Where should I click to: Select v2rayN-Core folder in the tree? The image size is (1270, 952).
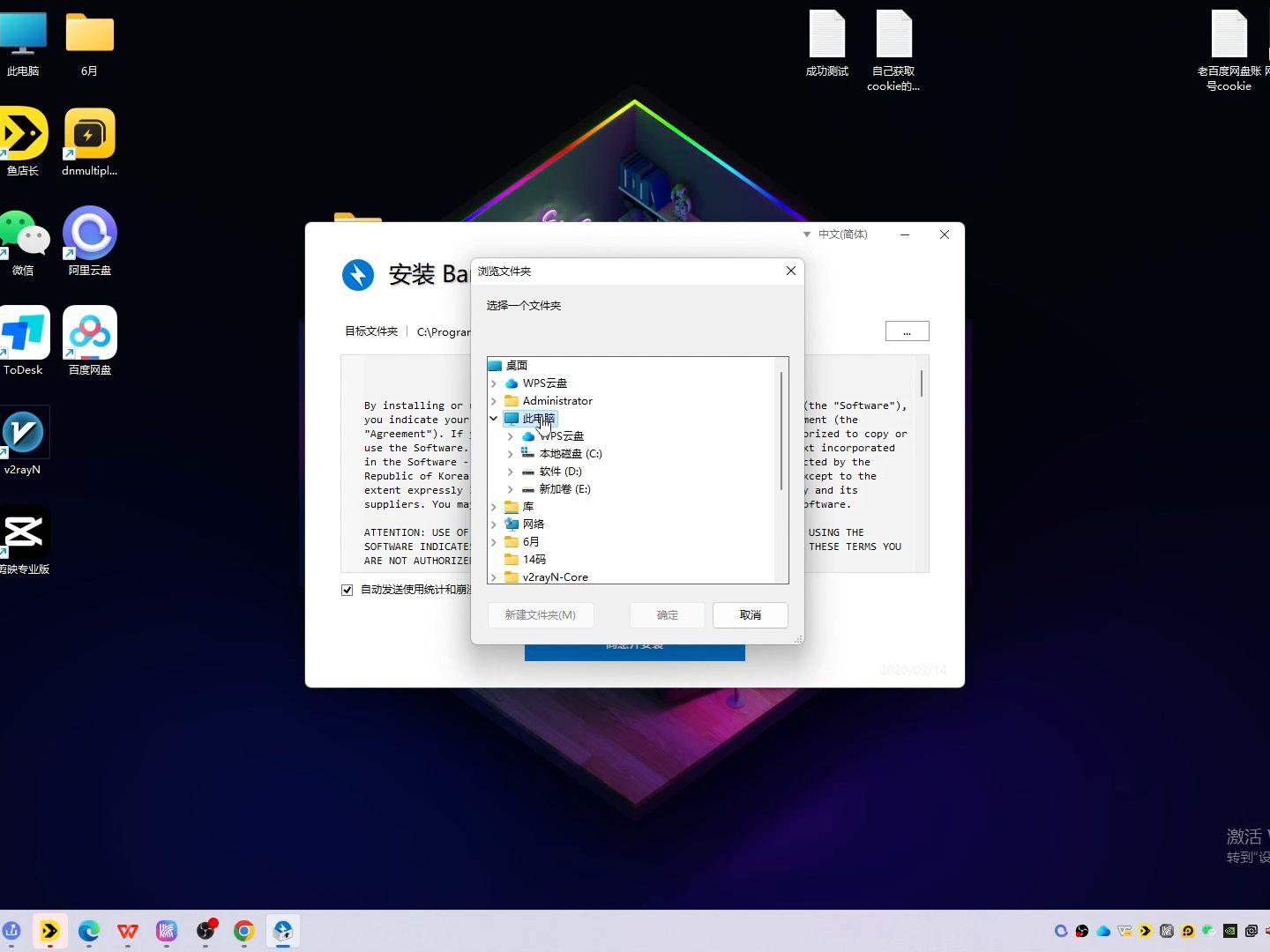tap(555, 577)
